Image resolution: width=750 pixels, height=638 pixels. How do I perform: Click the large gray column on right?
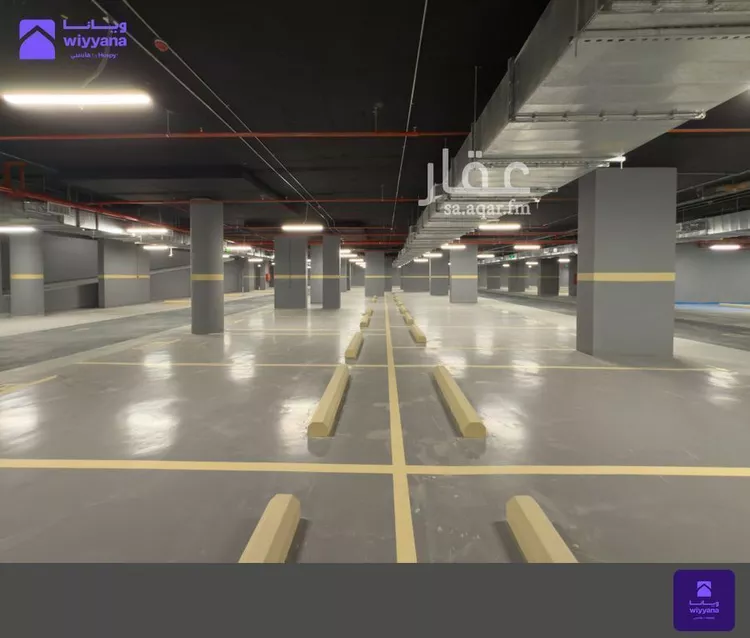(x=626, y=263)
